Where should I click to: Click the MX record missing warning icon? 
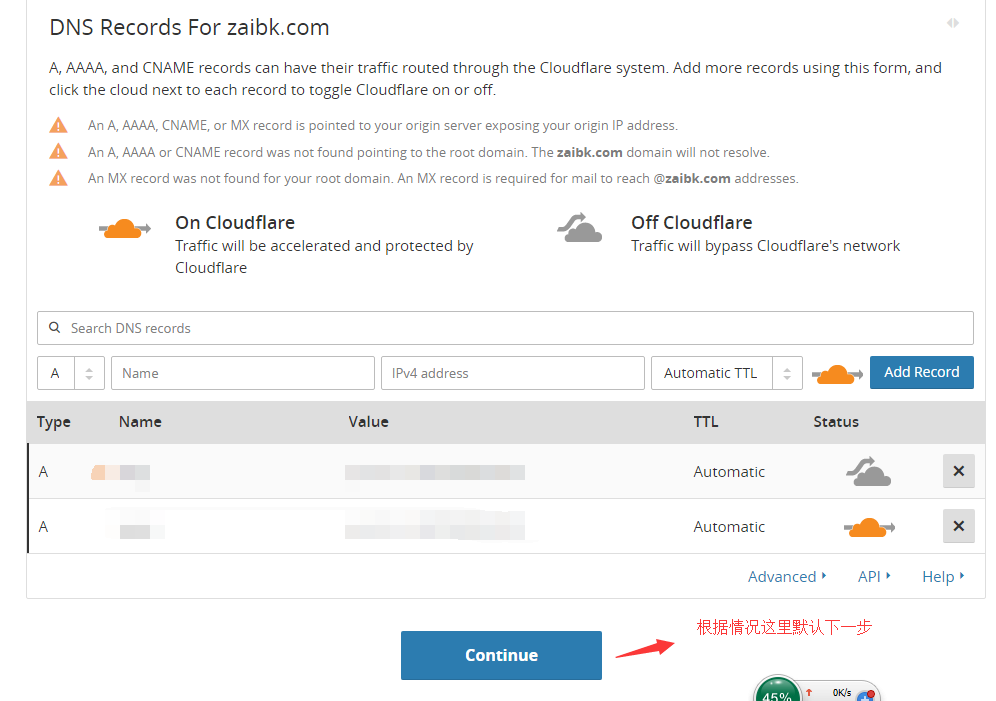tap(58, 178)
